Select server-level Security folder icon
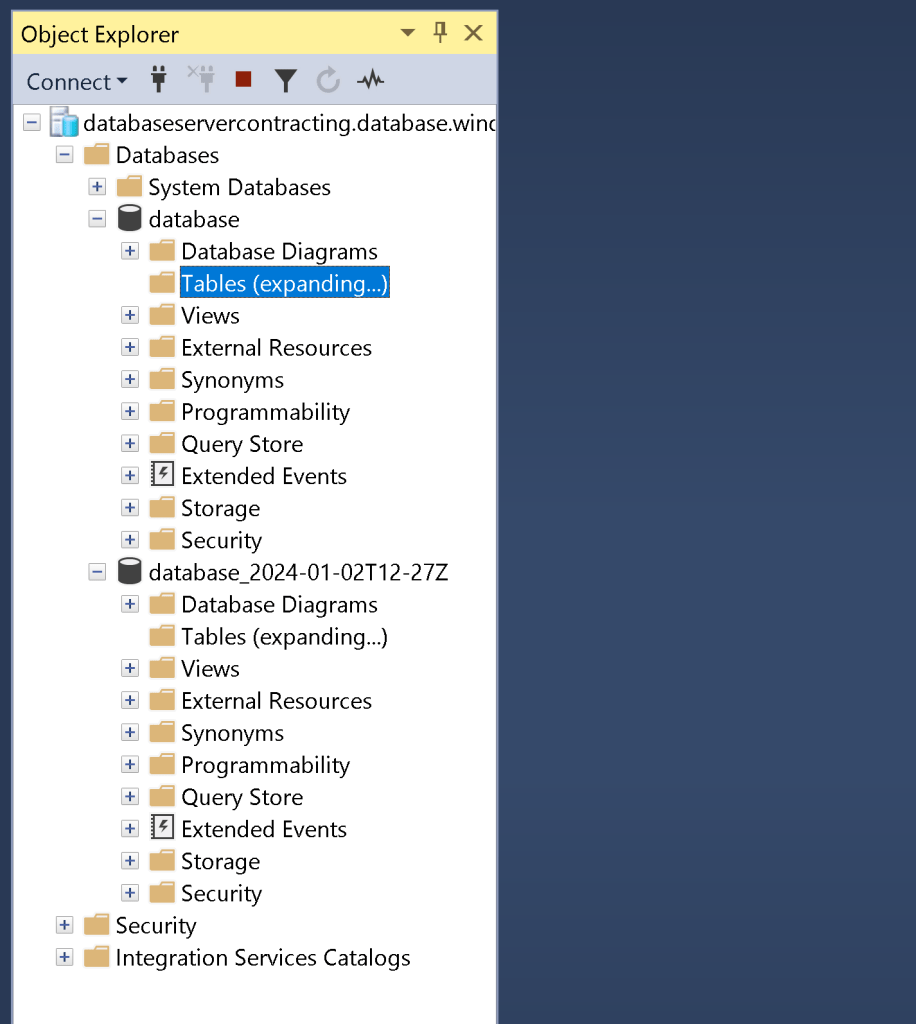916x1024 pixels. pos(97,924)
